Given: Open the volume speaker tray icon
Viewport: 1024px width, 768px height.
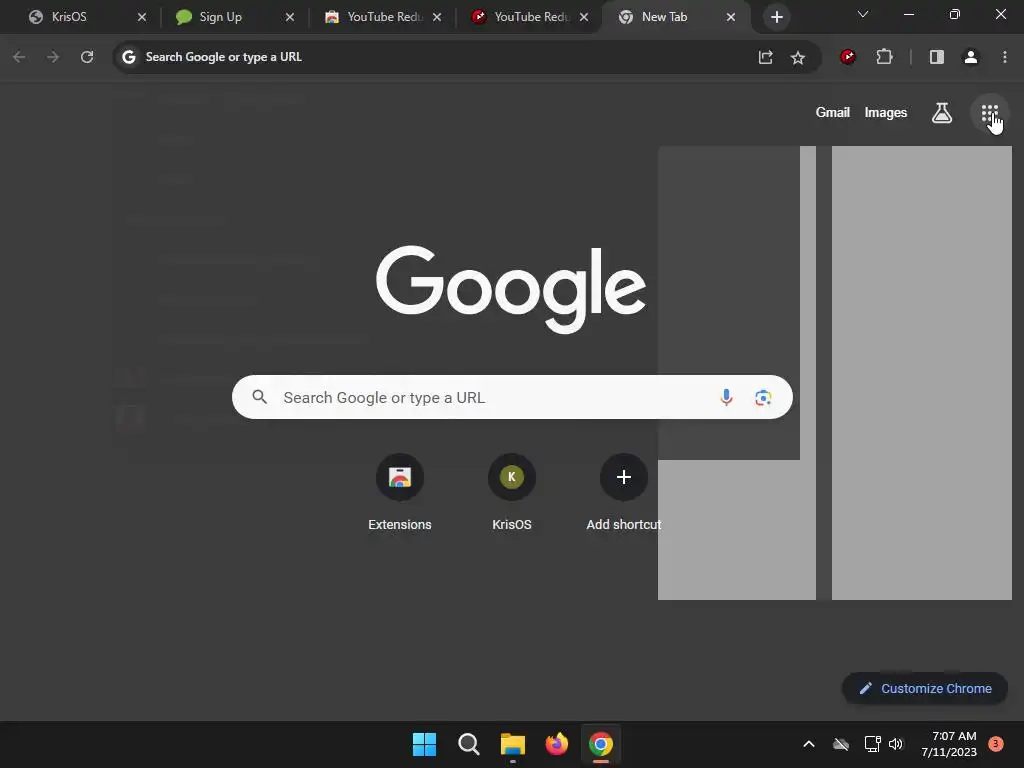Looking at the screenshot, I should click(x=896, y=744).
